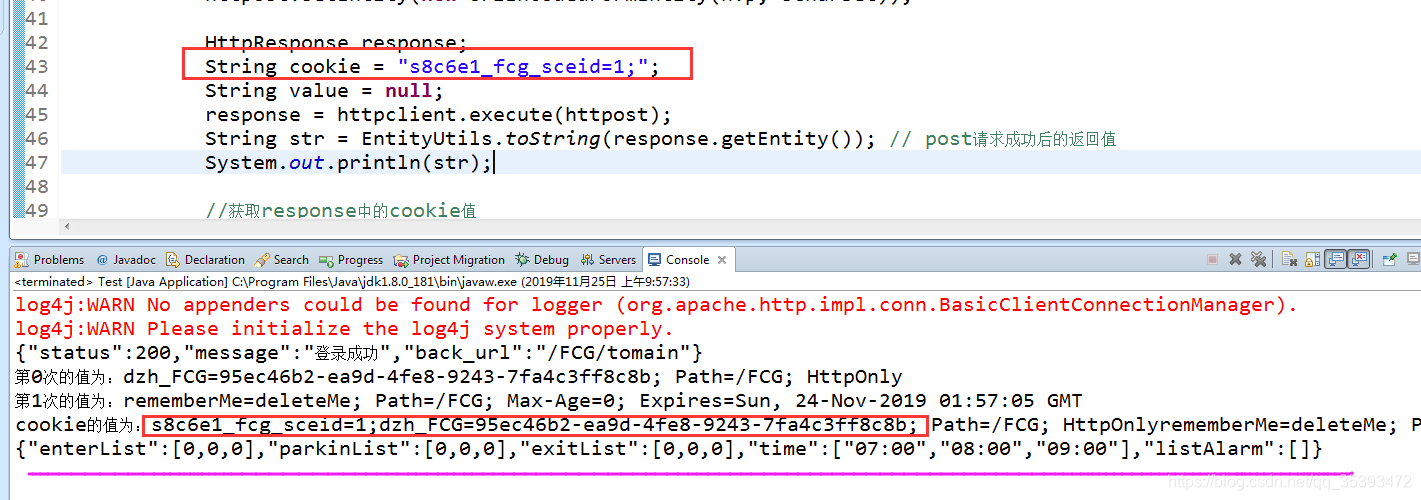Click the line 49 comment about response cookie
Screen dimensions: 1421x500
[340, 210]
